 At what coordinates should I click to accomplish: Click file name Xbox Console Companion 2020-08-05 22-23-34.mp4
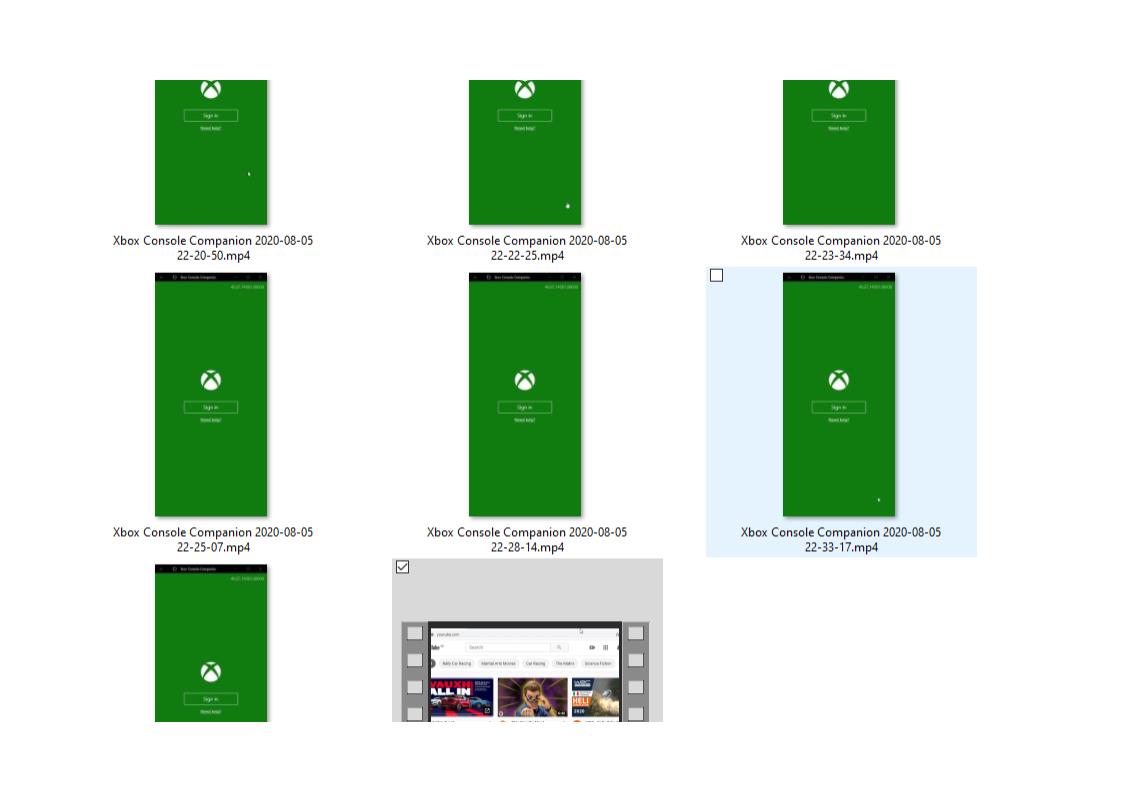coord(841,248)
